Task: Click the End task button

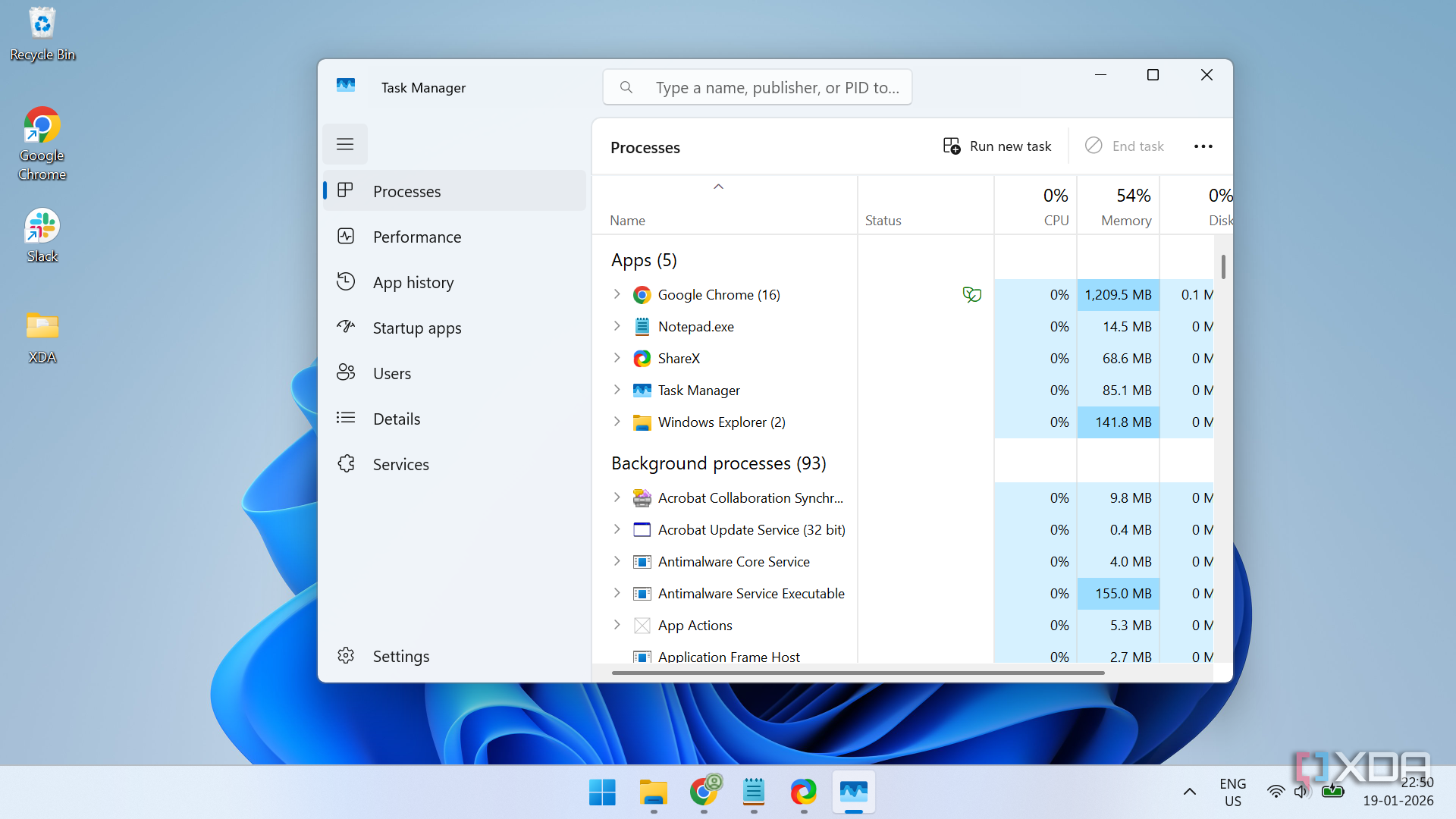Action: pyautogui.click(x=1125, y=146)
